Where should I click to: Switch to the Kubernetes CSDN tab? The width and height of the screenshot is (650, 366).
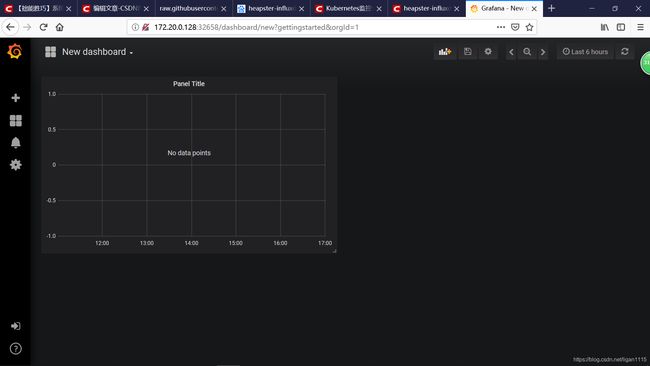[348, 8]
